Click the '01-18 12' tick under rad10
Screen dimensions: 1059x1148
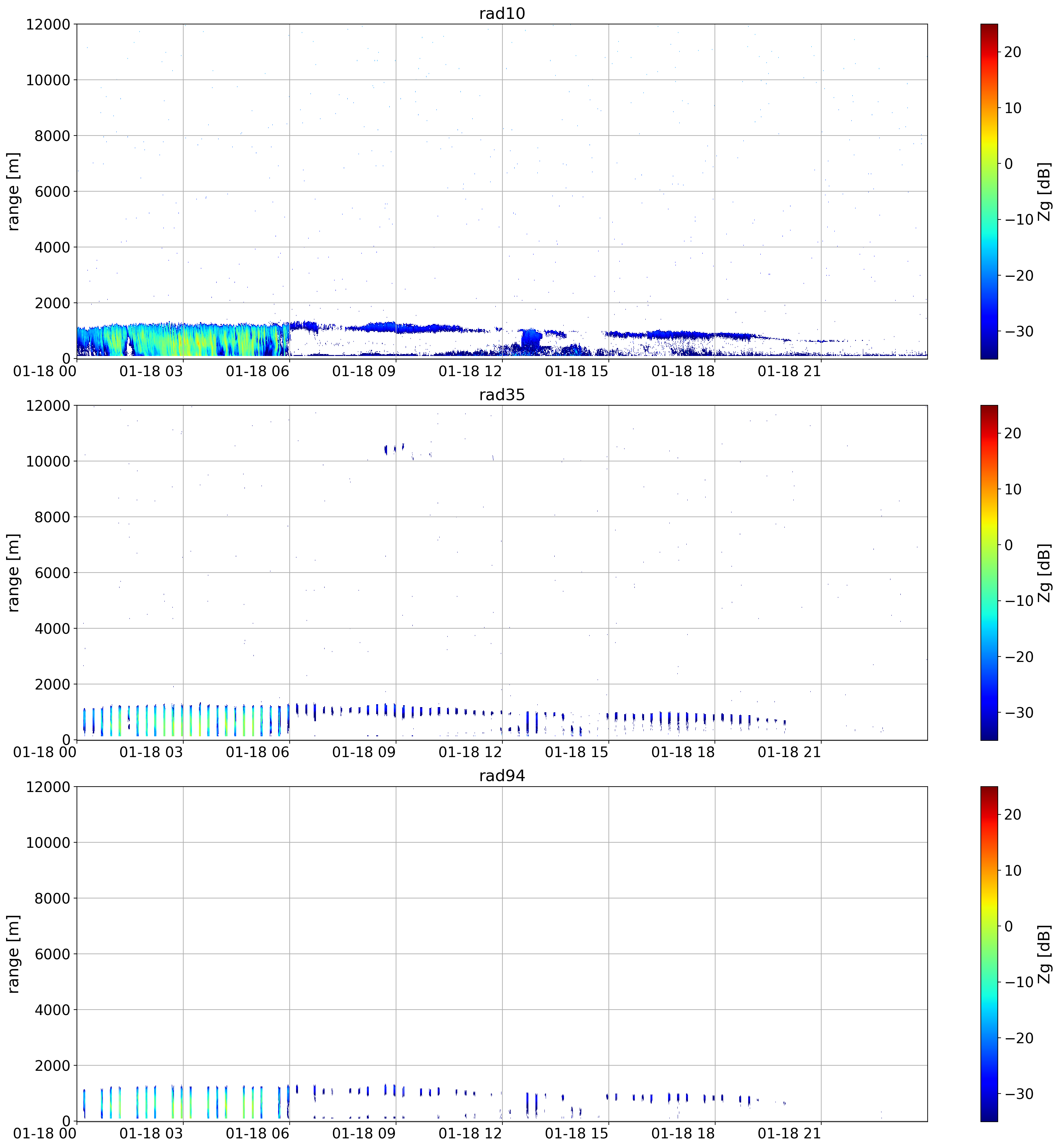click(470, 371)
